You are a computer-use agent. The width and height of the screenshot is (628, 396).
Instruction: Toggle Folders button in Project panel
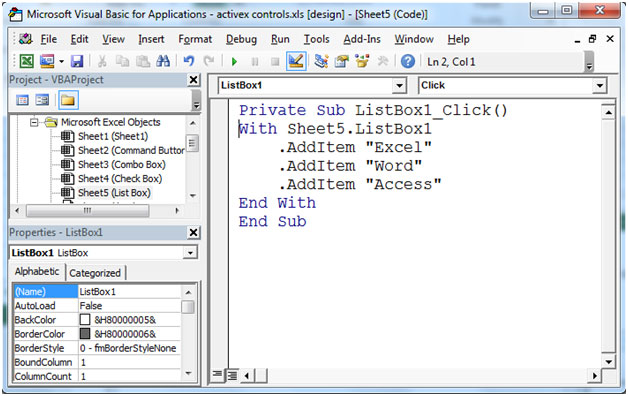(68, 100)
